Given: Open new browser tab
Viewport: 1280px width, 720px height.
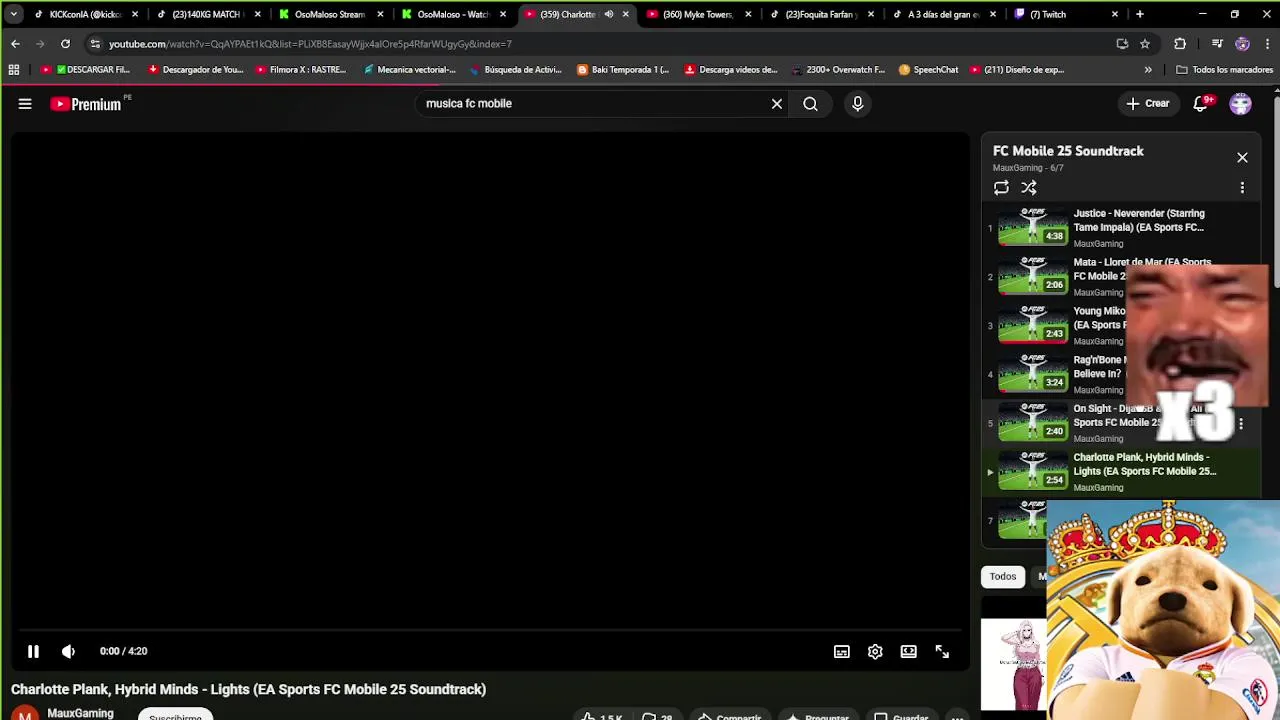Looking at the screenshot, I should [1139, 14].
